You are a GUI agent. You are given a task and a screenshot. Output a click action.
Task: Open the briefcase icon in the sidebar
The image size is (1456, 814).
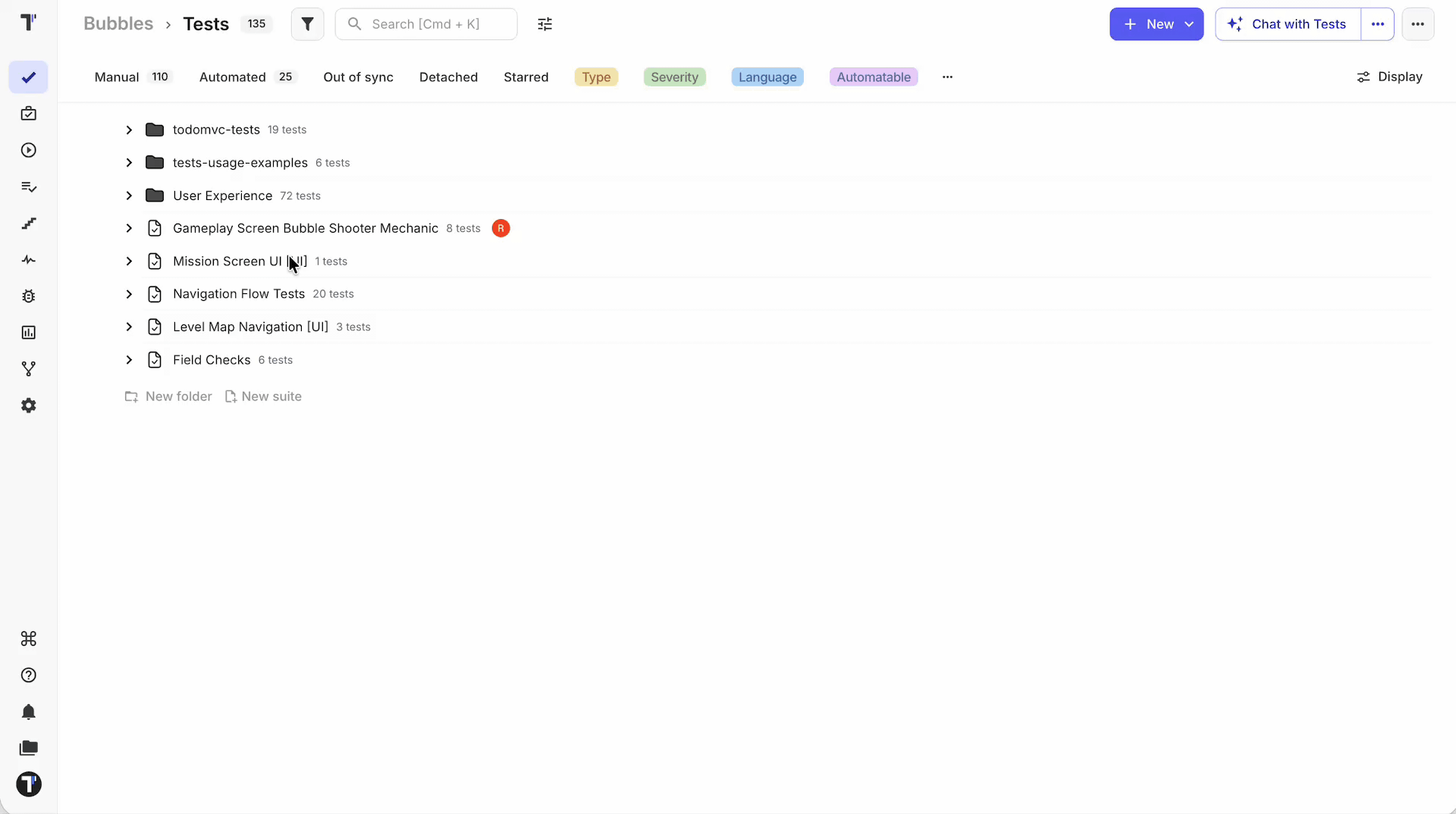coord(28,114)
